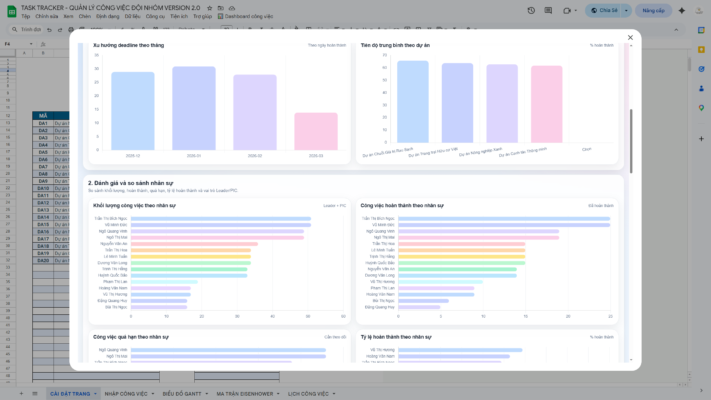Click the 2026-03 pink deadline bar

316,131
